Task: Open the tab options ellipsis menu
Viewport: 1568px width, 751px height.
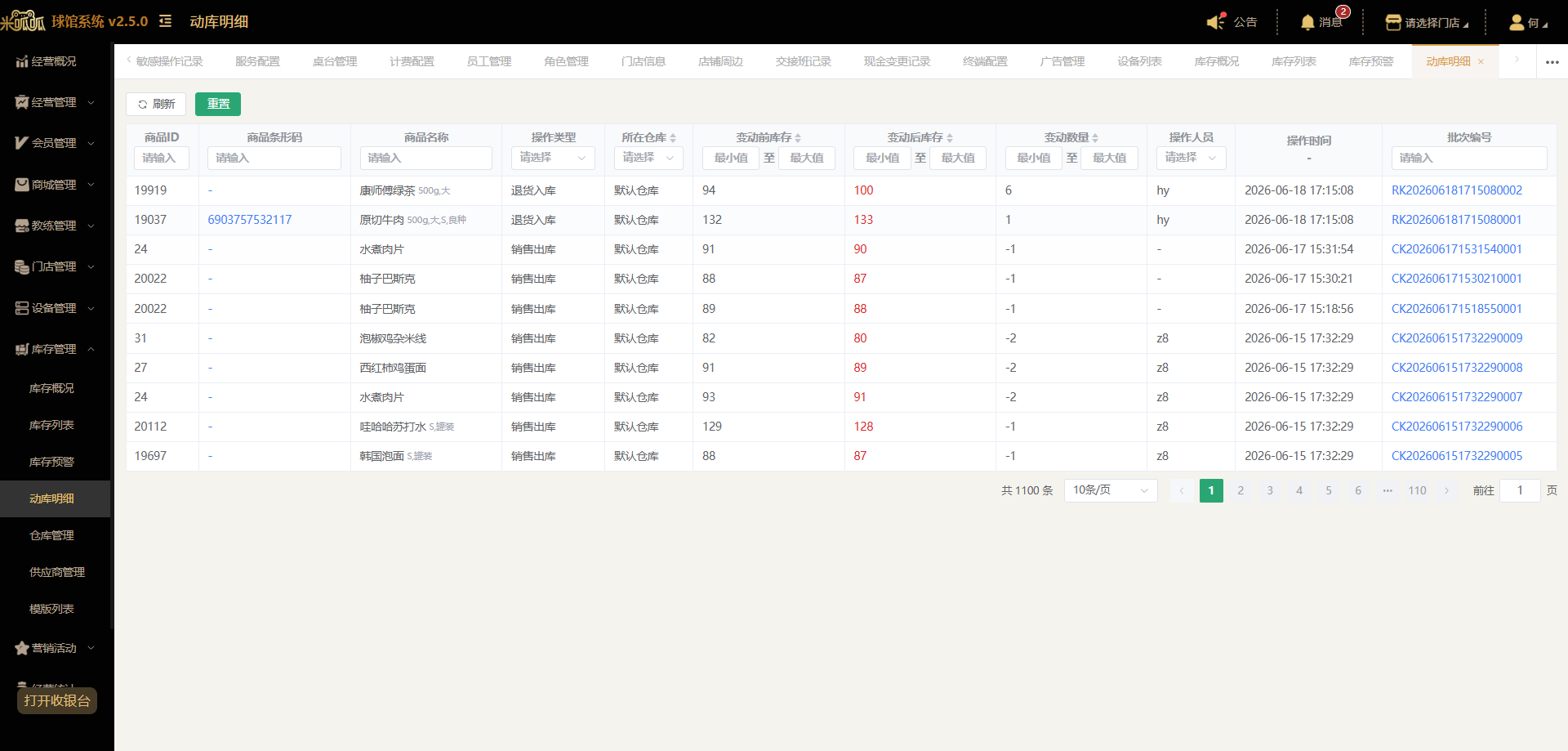Action: point(1552,62)
